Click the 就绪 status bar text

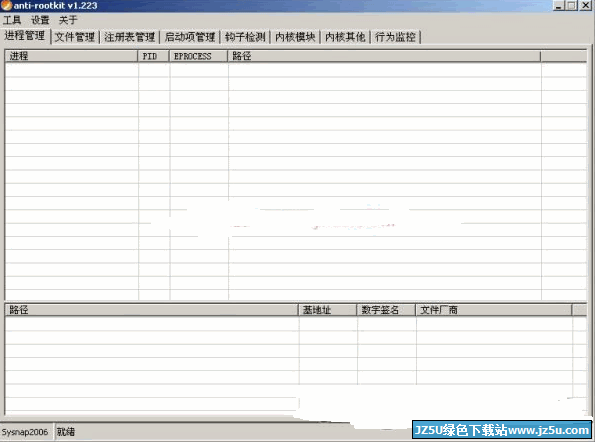(x=66, y=432)
